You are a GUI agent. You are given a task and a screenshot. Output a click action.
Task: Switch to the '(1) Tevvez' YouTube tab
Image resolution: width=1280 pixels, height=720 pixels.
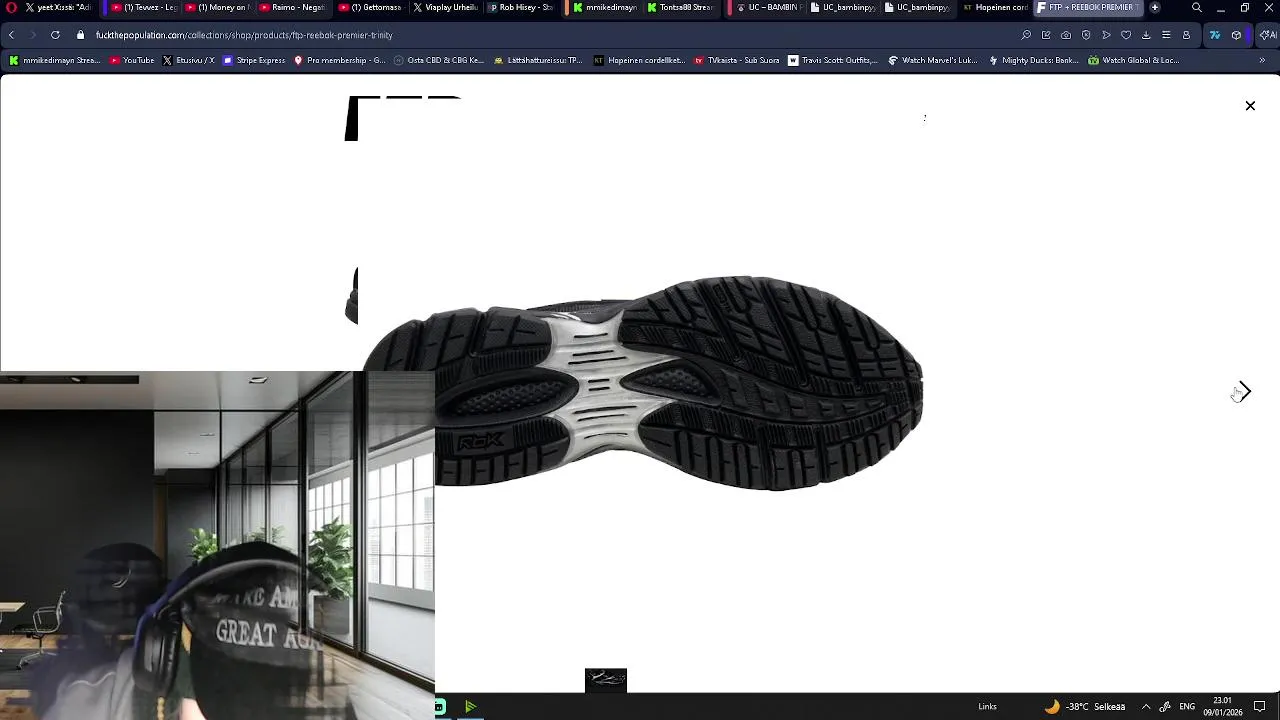[x=145, y=7]
